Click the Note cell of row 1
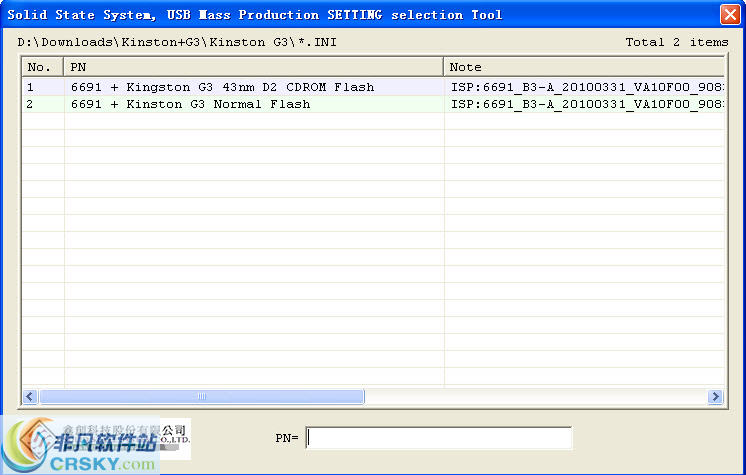746x475 pixels. [585, 87]
